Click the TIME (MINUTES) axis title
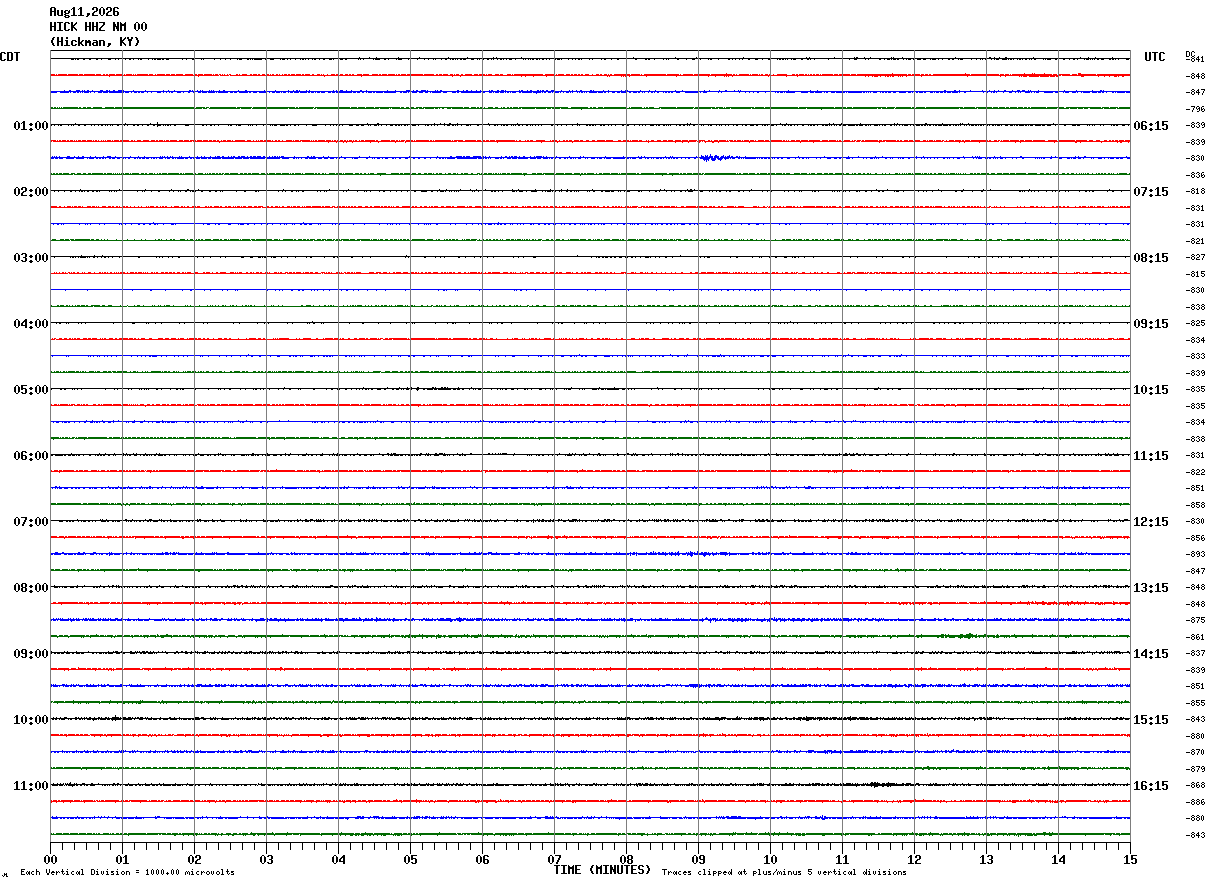 click(602, 870)
